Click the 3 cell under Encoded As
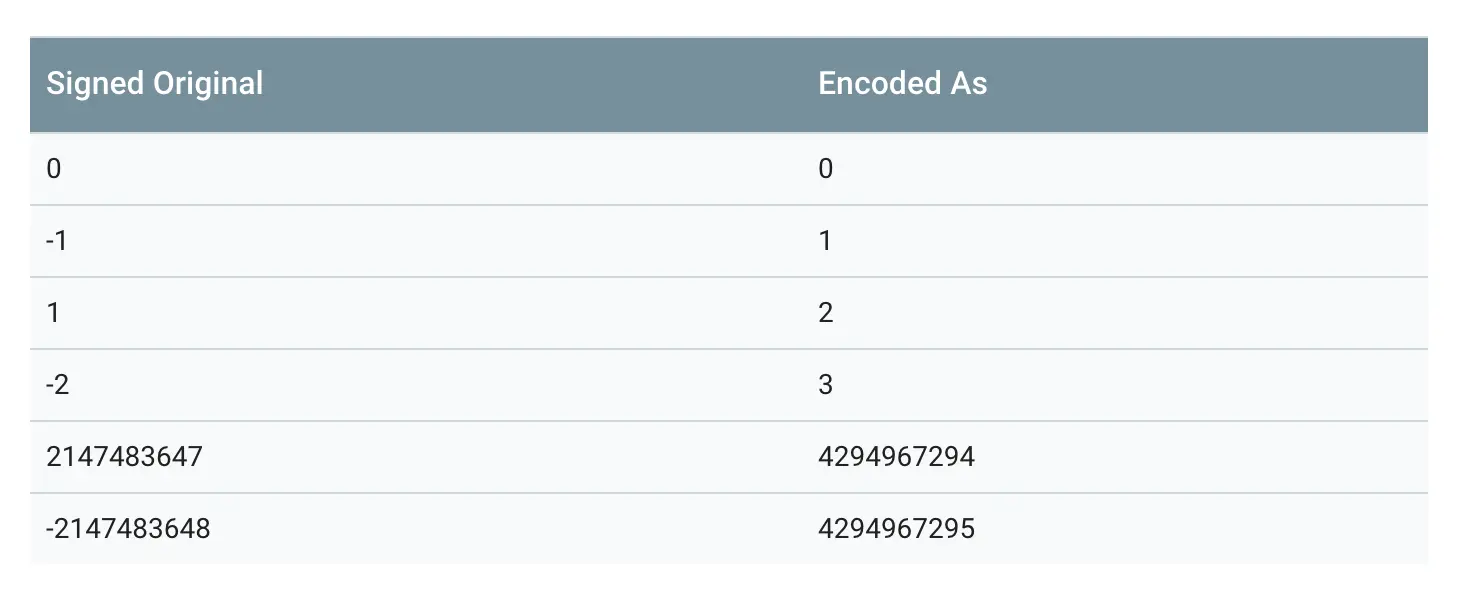The width and height of the screenshot is (1458, 598). [825, 385]
